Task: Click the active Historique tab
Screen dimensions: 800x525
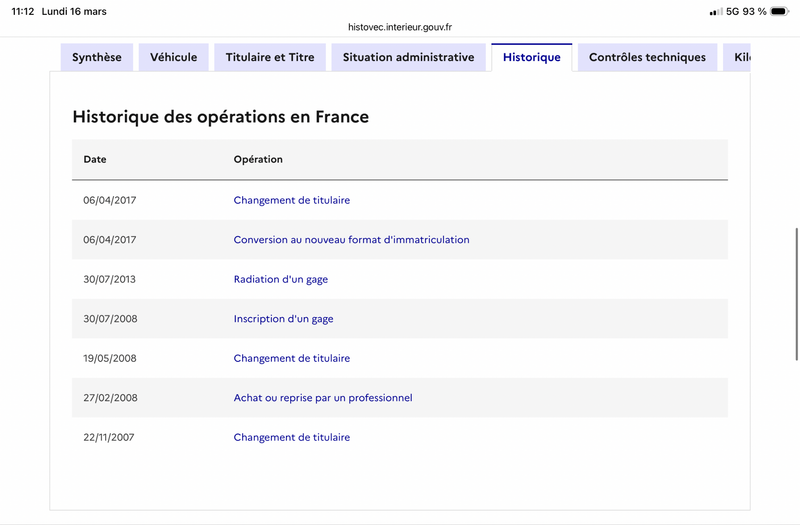Action: (532, 58)
